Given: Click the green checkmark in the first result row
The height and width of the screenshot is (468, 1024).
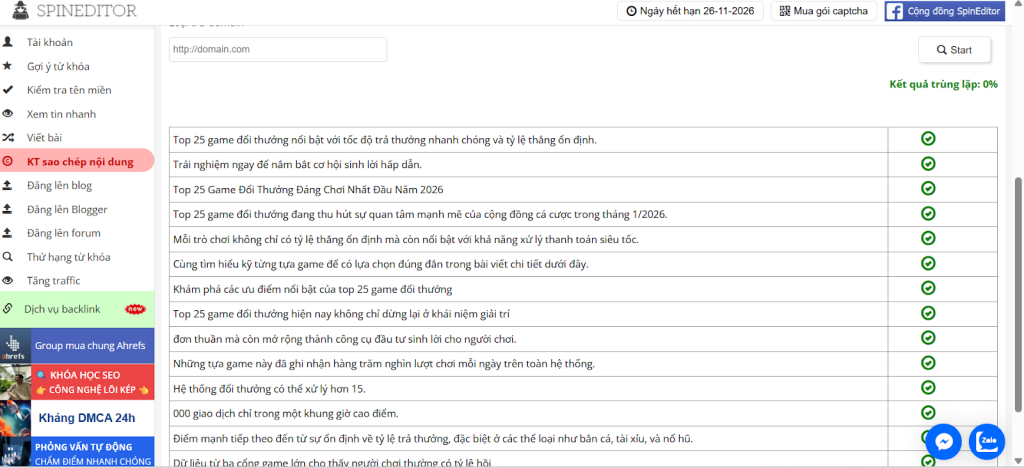Looking at the screenshot, I should pos(928,139).
